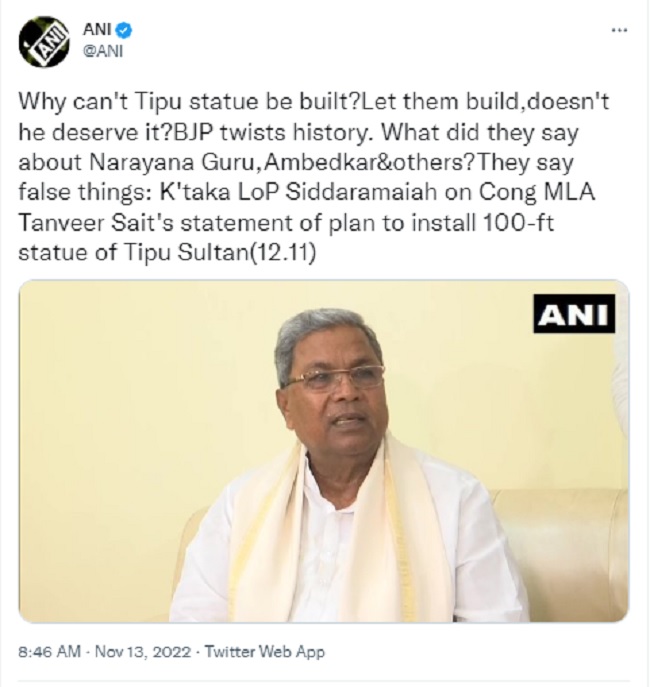Click the Nov 13, 2022 date
Viewport: 650px width, 687px height.
click(x=143, y=652)
